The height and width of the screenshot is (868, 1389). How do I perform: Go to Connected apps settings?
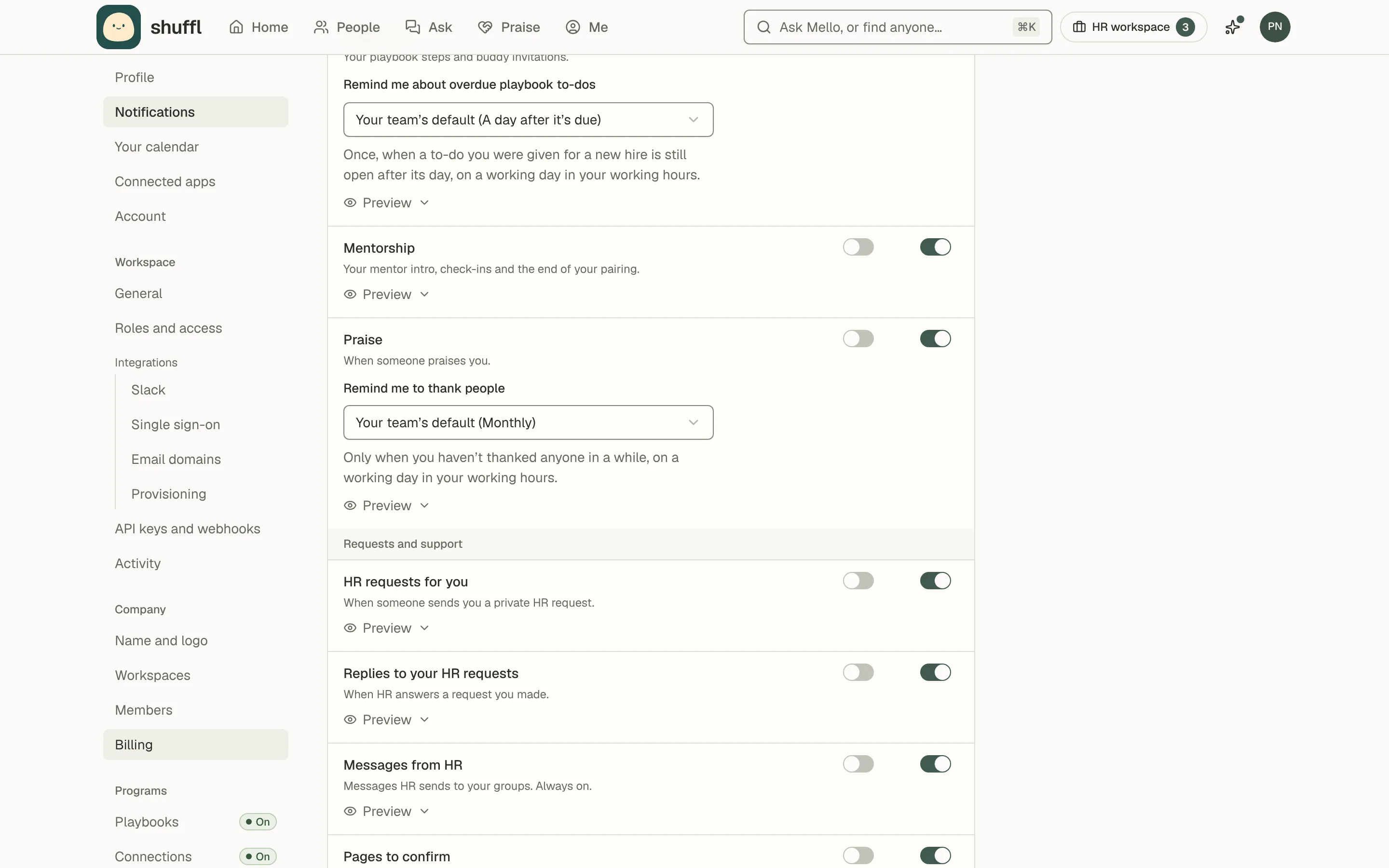coord(195,181)
